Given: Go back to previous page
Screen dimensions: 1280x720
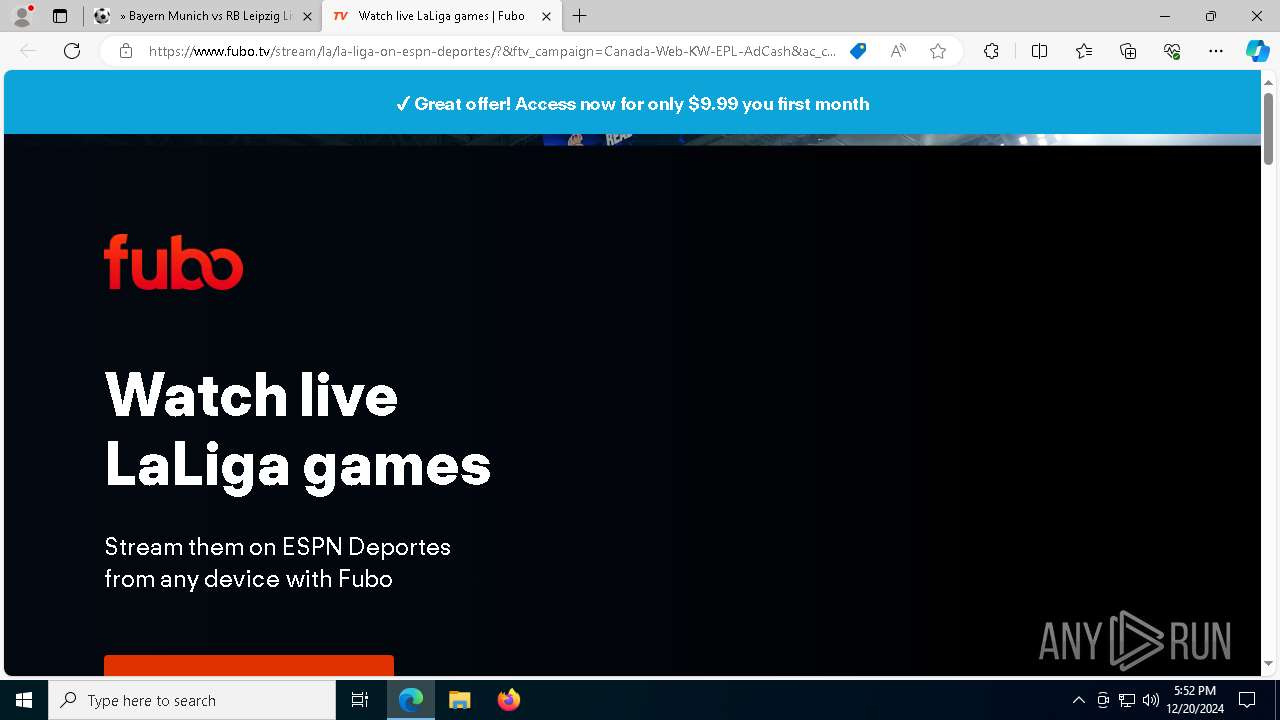Looking at the screenshot, I should 28,51.
